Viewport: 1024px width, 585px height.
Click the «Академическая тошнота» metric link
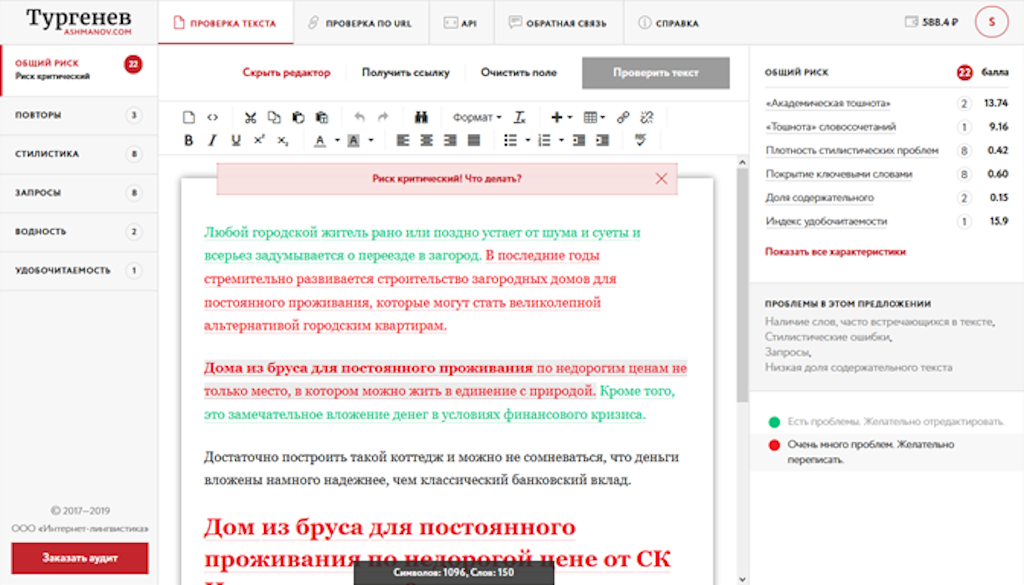pos(828,103)
